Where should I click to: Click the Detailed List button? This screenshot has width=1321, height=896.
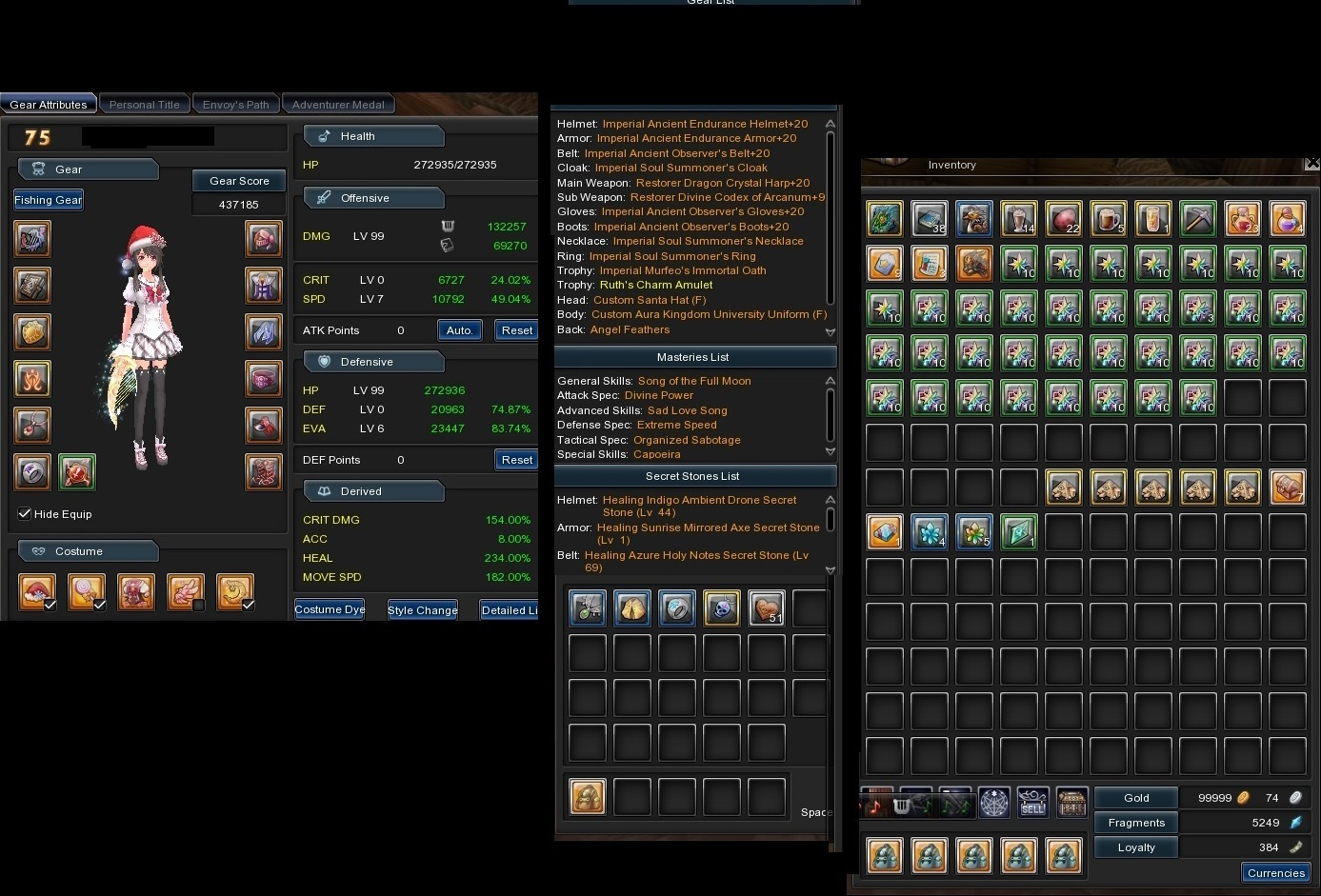(x=510, y=610)
